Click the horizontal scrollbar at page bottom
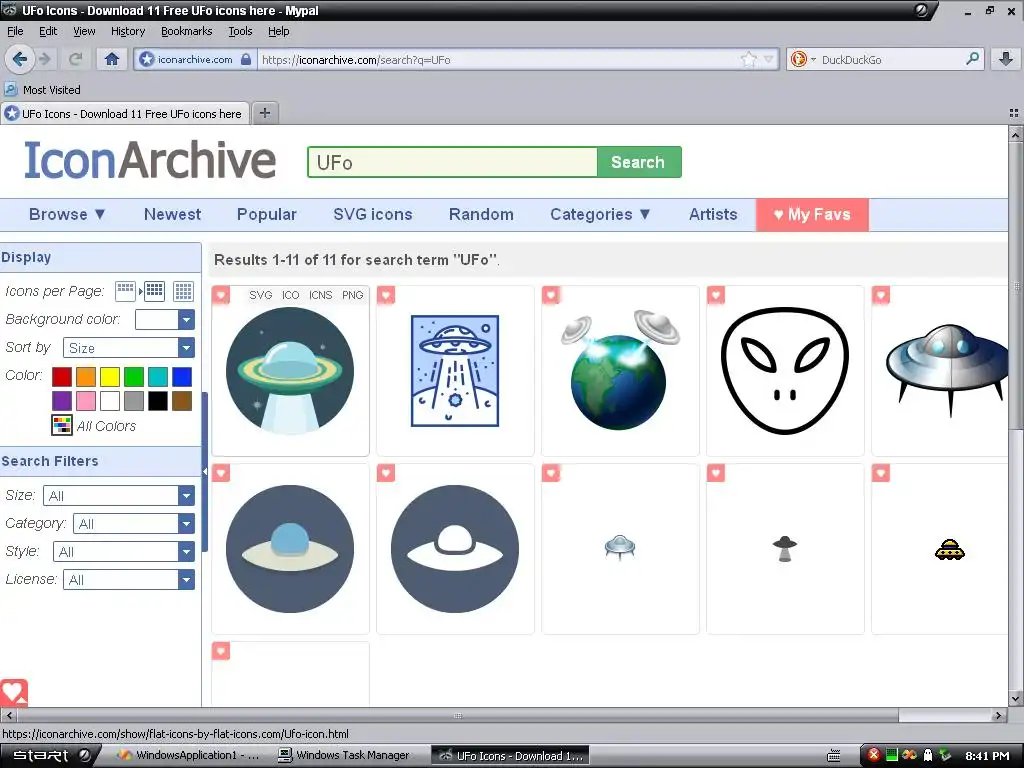This screenshot has width=1024, height=768. pyautogui.click(x=457, y=715)
